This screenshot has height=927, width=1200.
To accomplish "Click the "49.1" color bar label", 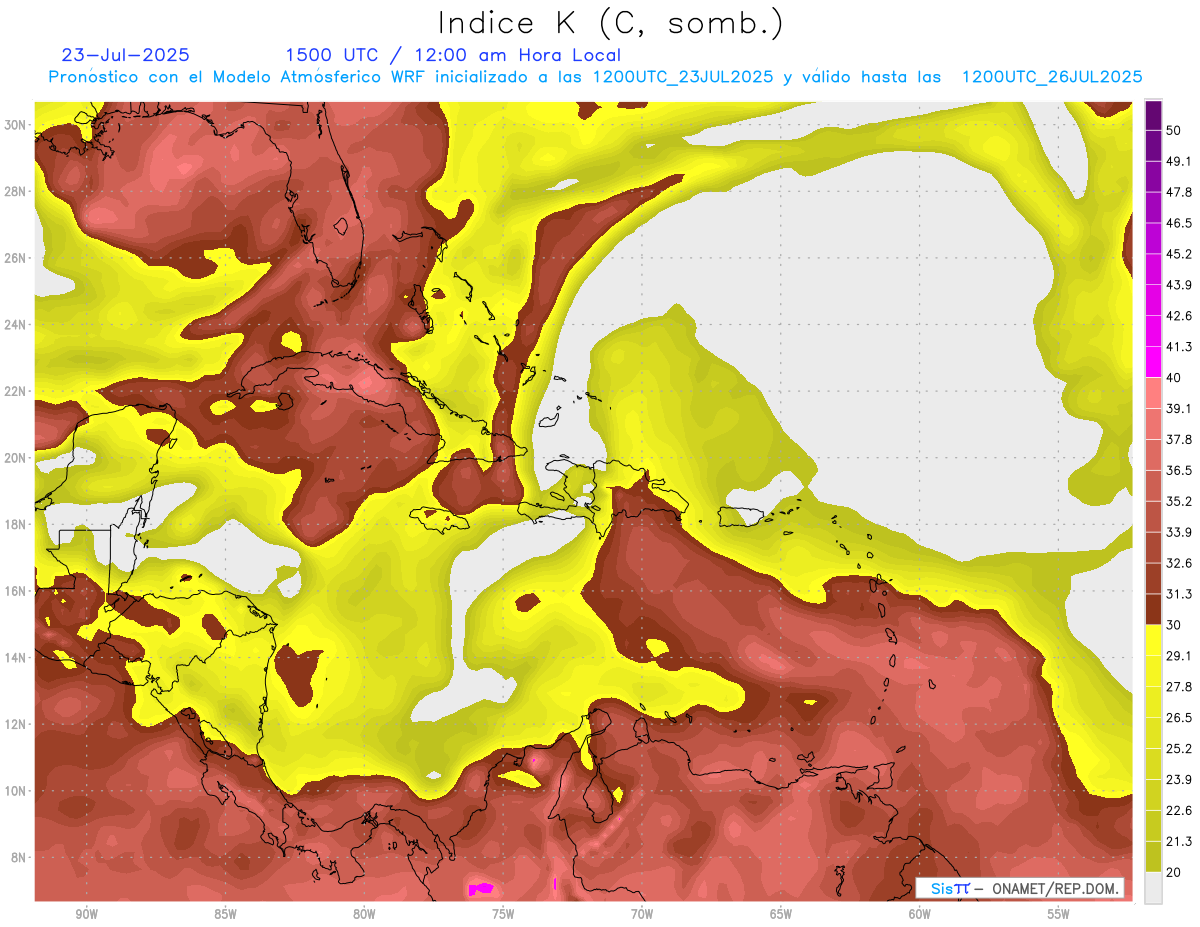I will point(1179,161).
